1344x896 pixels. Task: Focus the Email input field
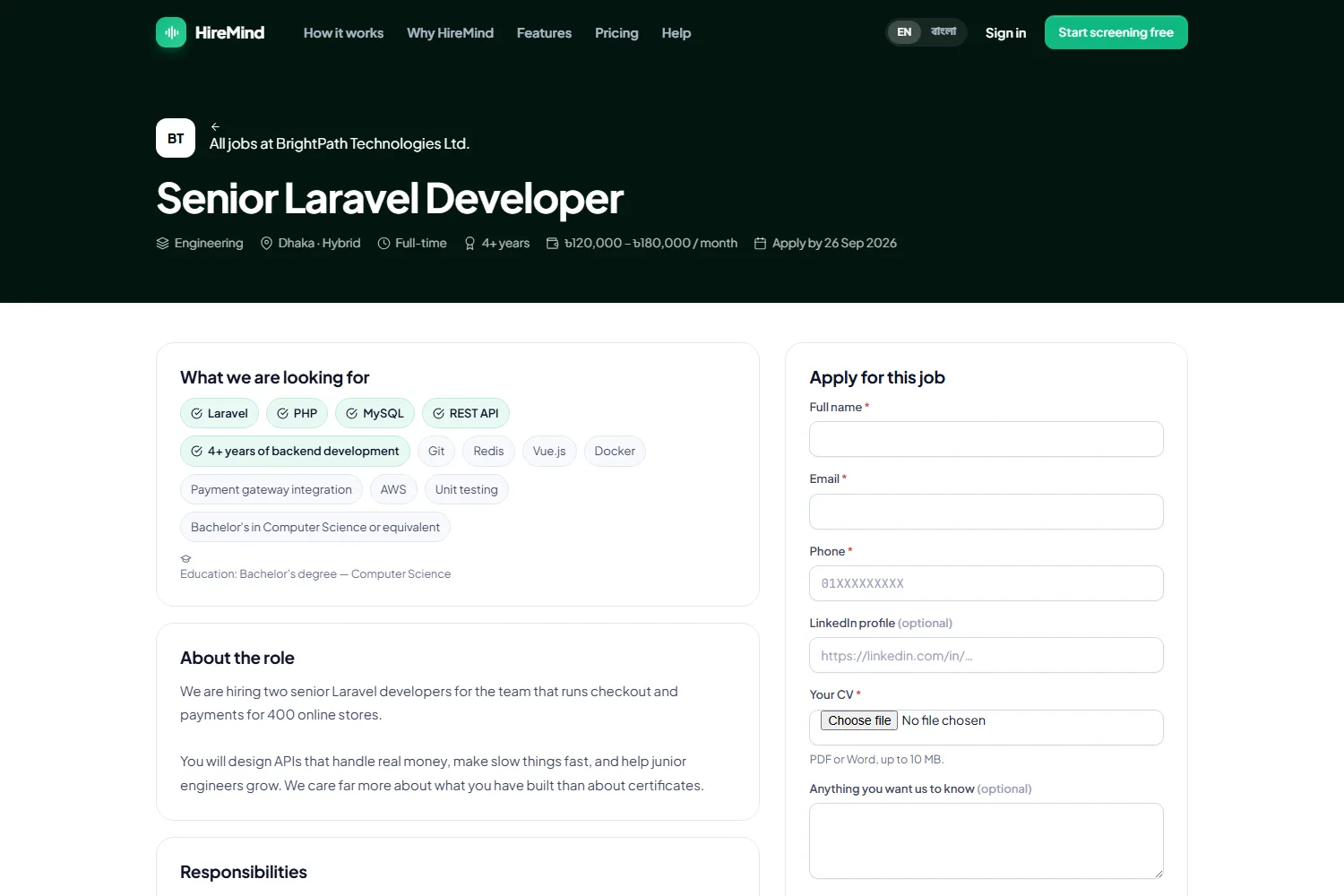tap(986, 512)
